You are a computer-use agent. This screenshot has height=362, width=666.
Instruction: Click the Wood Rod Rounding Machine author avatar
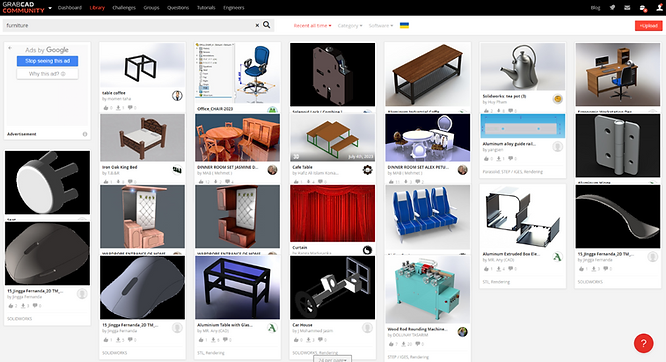point(463,332)
